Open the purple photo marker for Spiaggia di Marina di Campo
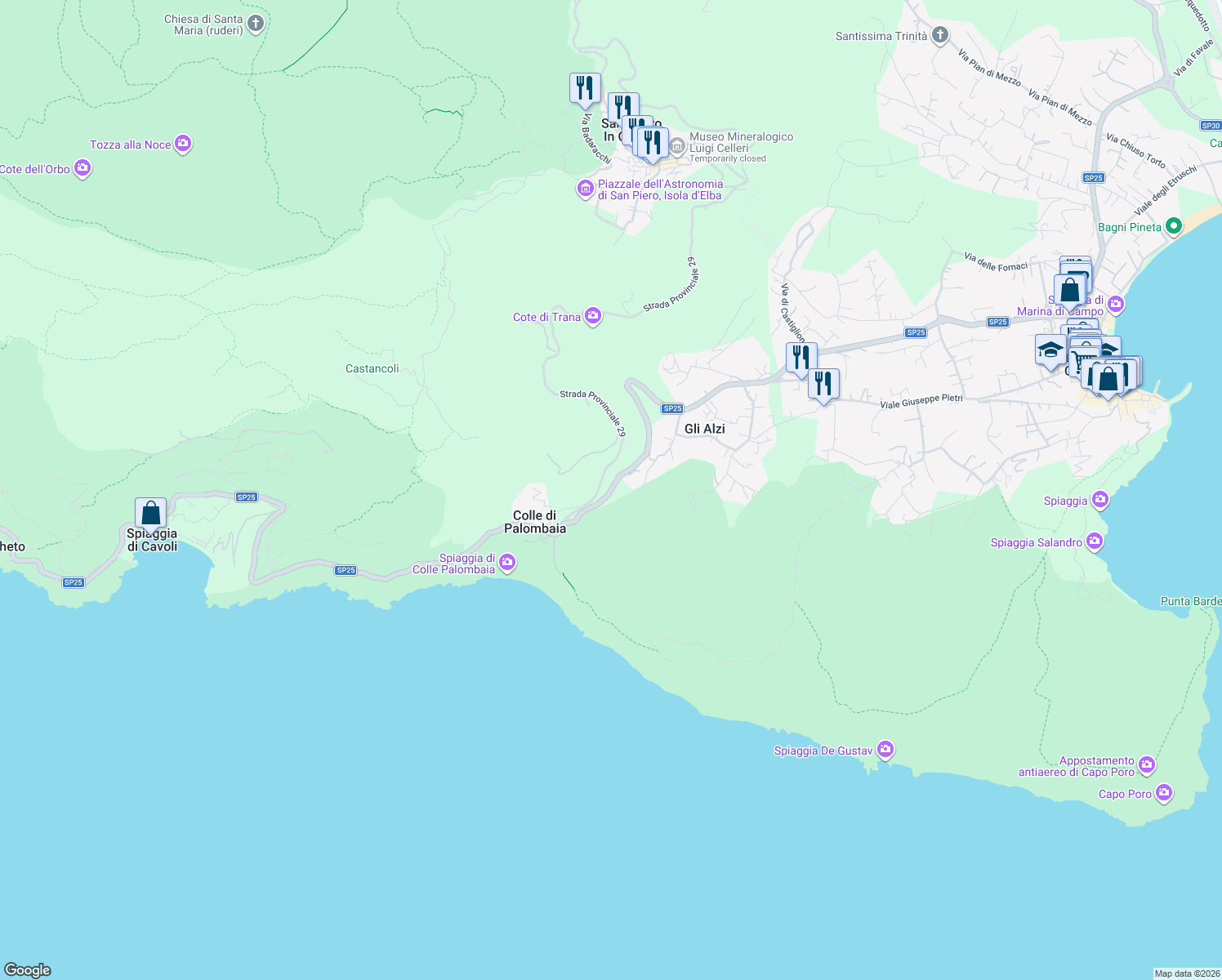This screenshot has width=1222, height=980. point(1116,302)
